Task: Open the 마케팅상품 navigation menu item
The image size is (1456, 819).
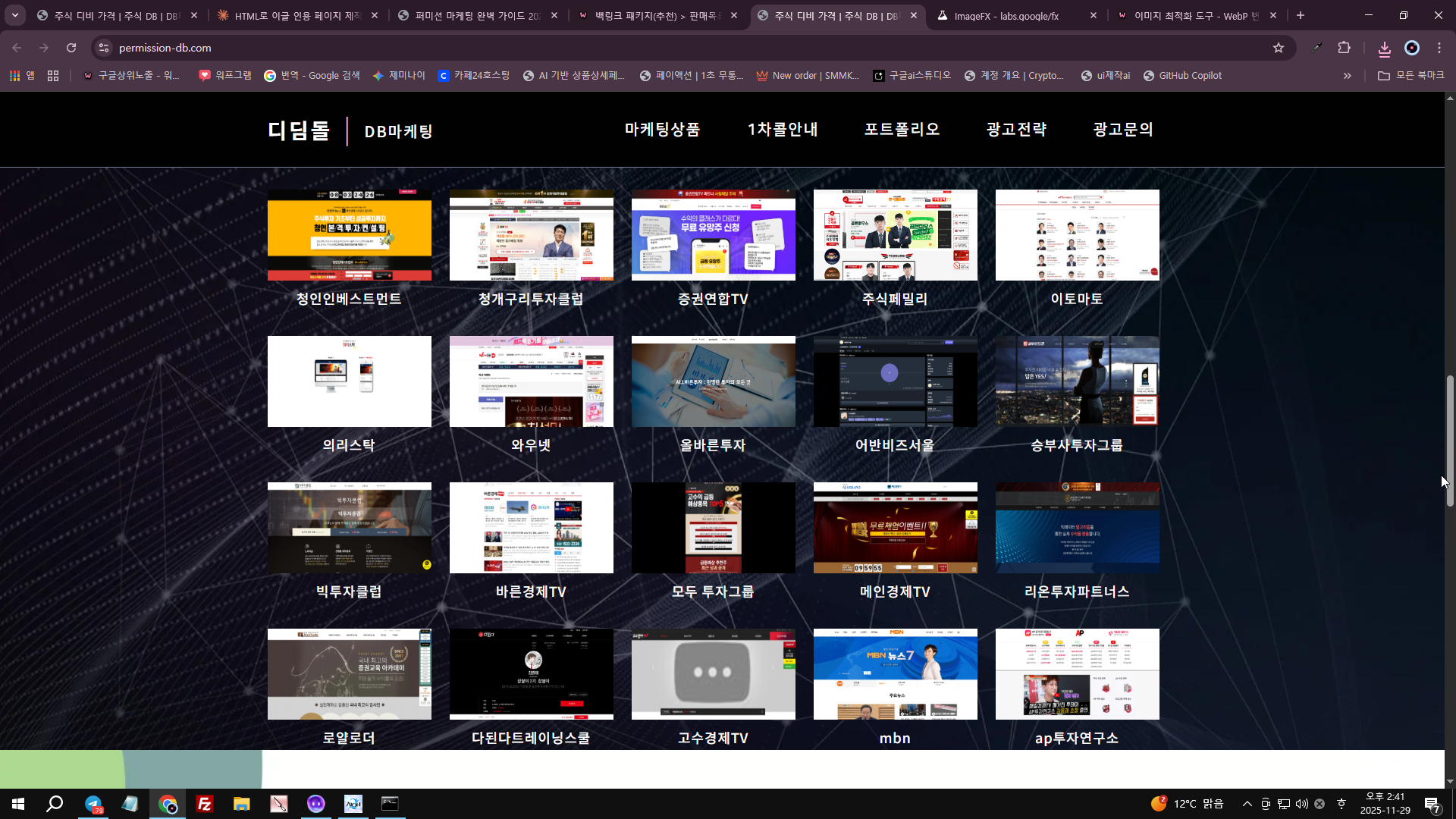Action: pyautogui.click(x=662, y=130)
